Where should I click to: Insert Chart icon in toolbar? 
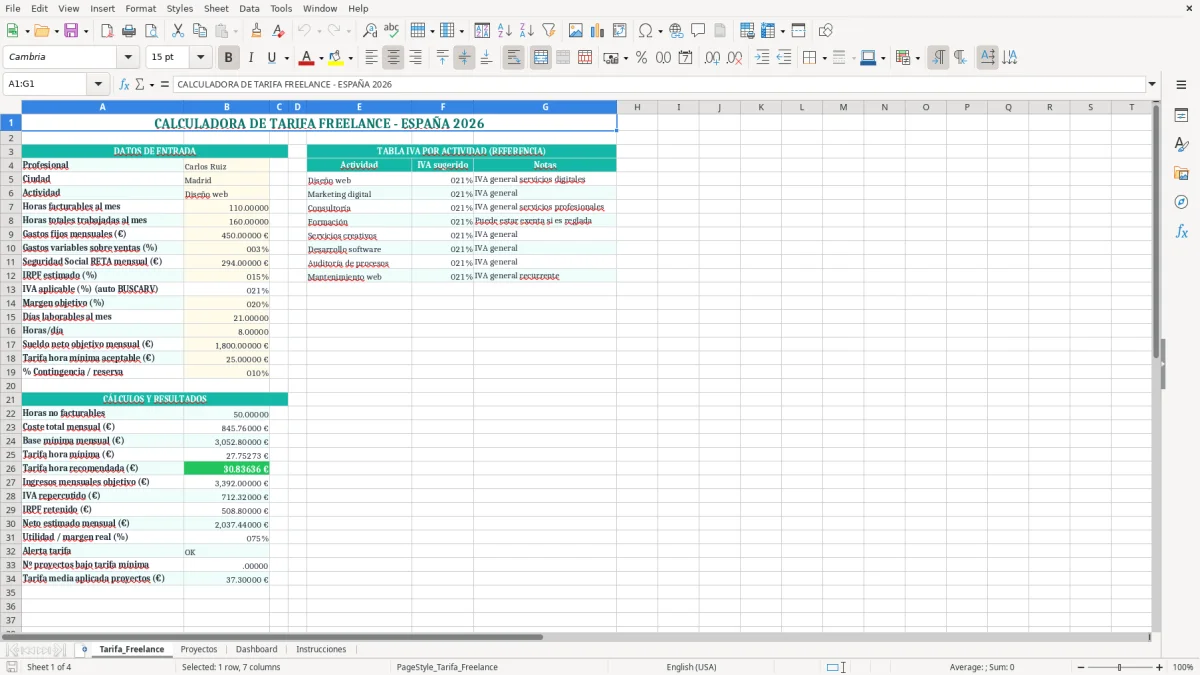point(598,31)
